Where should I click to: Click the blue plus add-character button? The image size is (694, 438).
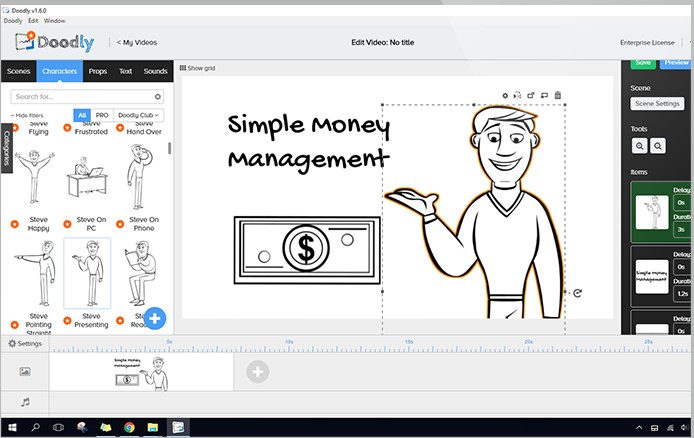pos(154,318)
